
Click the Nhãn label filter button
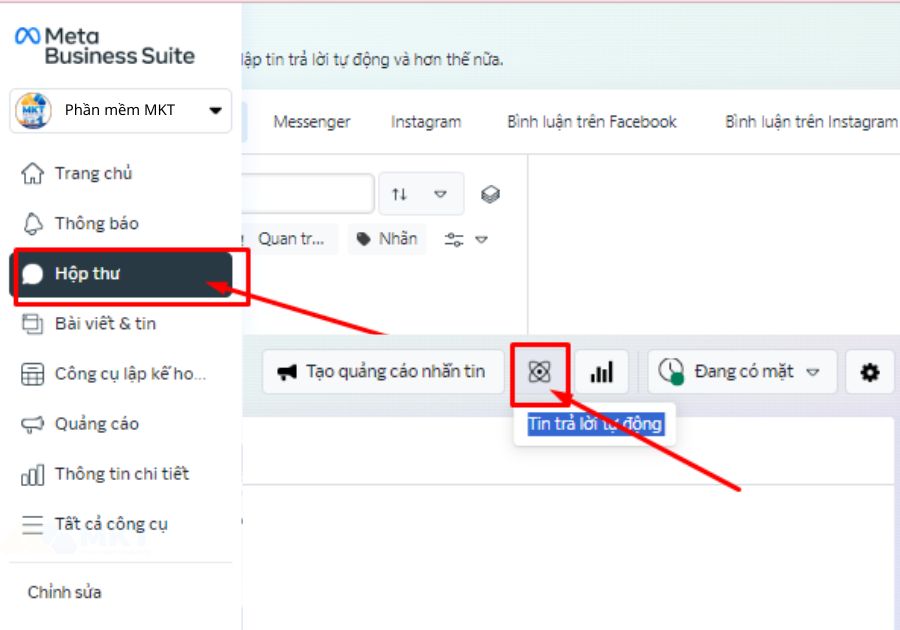click(x=387, y=239)
